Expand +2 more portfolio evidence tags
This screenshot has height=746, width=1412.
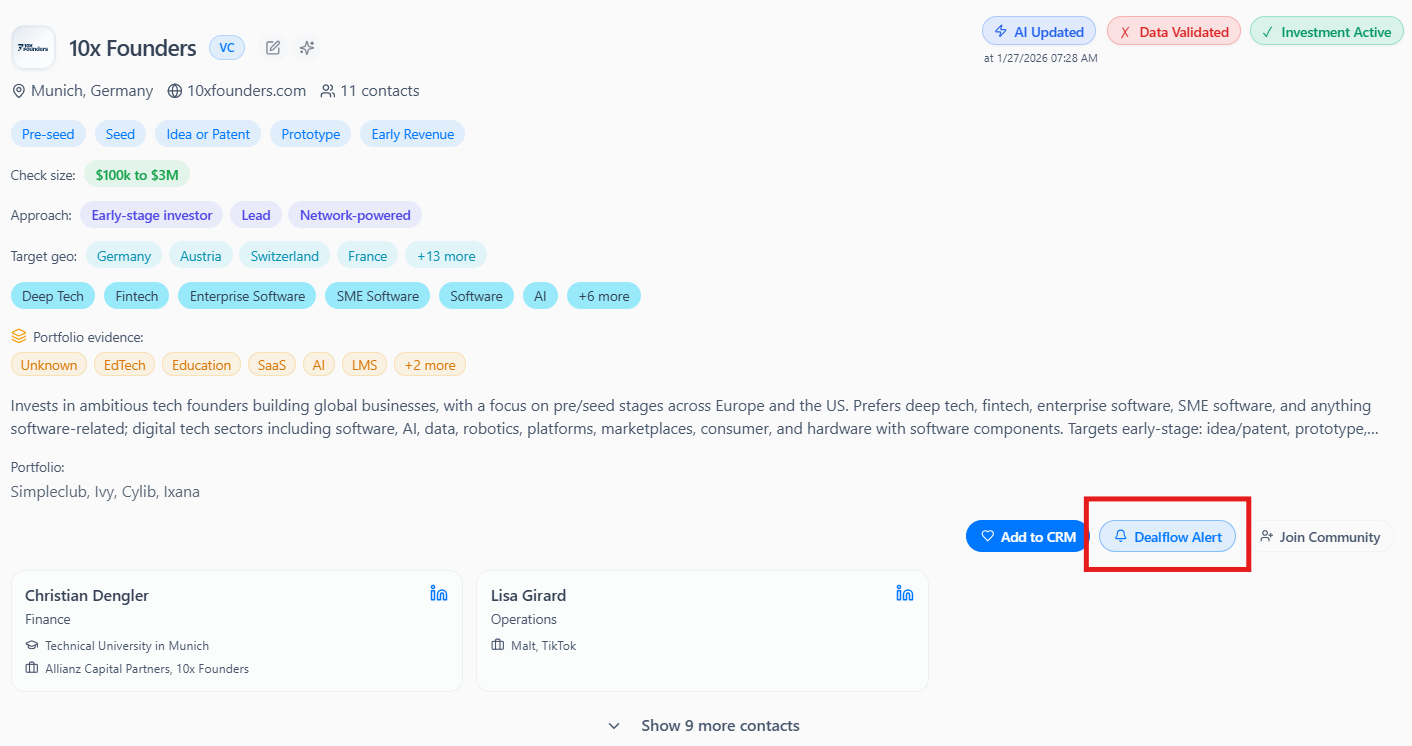pyautogui.click(x=430, y=365)
